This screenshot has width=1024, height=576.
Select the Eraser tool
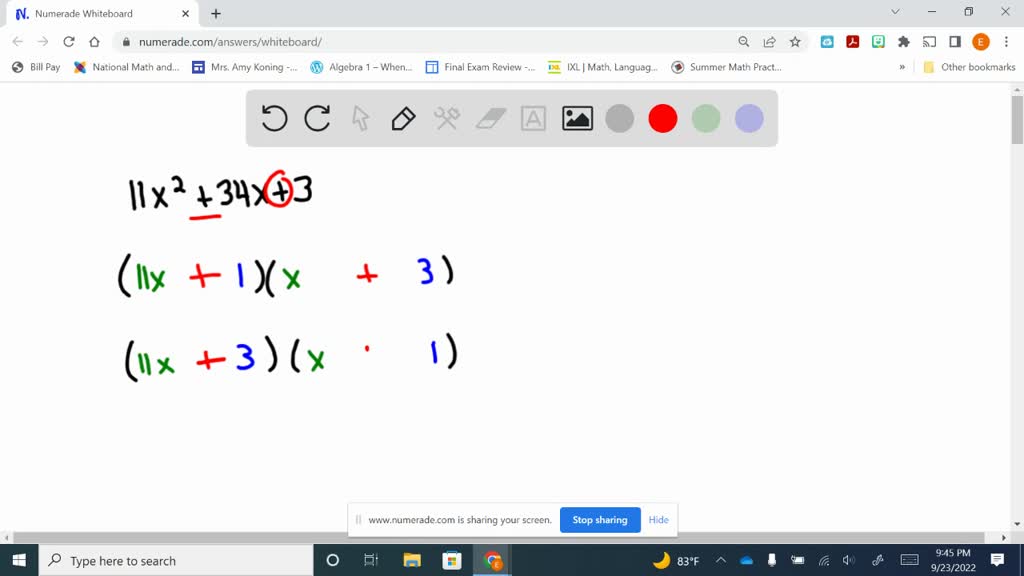tap(489, 118)
